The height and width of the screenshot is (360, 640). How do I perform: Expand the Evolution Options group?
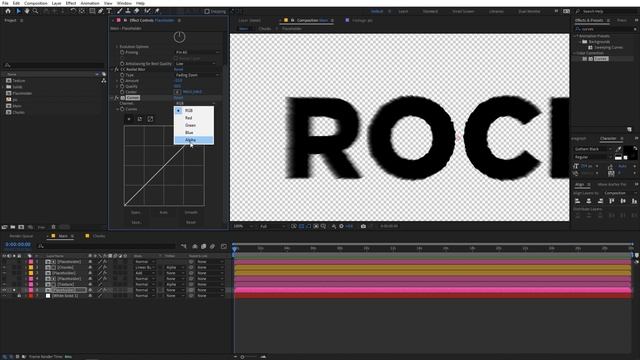tap(118, 47)
